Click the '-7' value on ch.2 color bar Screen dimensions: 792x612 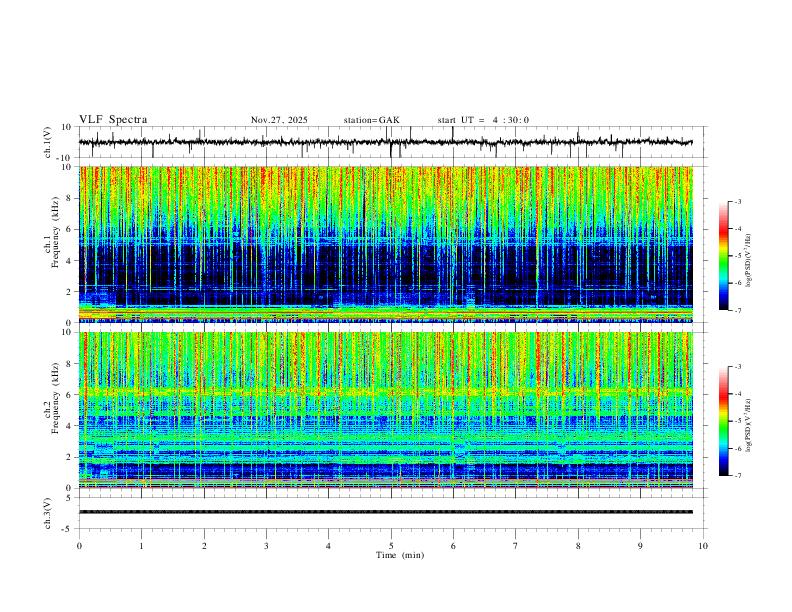click(x=737, y=476)
